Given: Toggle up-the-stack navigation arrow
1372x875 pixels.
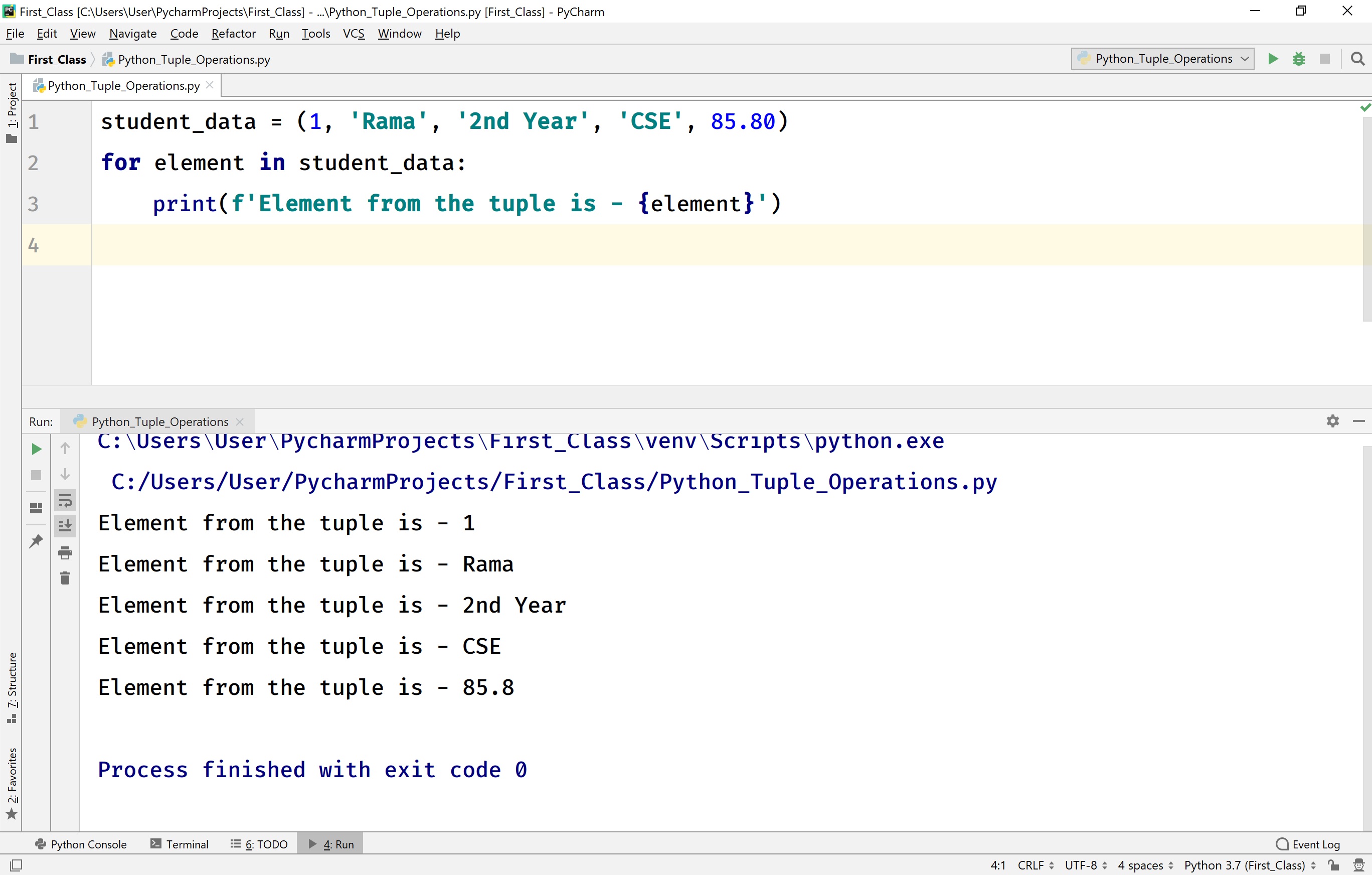Looking at the screenshot, I should 66,449.
